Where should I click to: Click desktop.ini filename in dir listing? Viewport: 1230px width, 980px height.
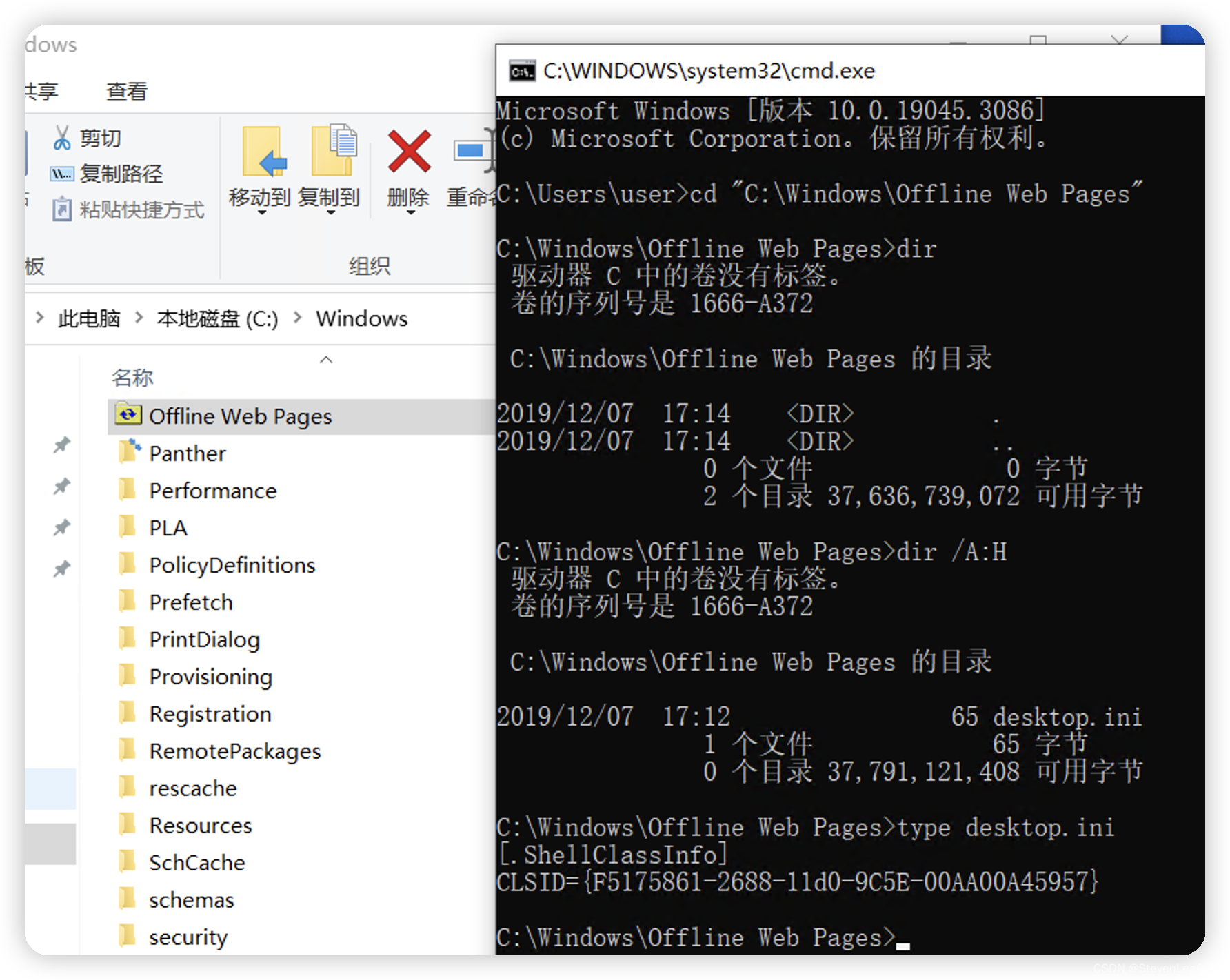click(1067, 717)
